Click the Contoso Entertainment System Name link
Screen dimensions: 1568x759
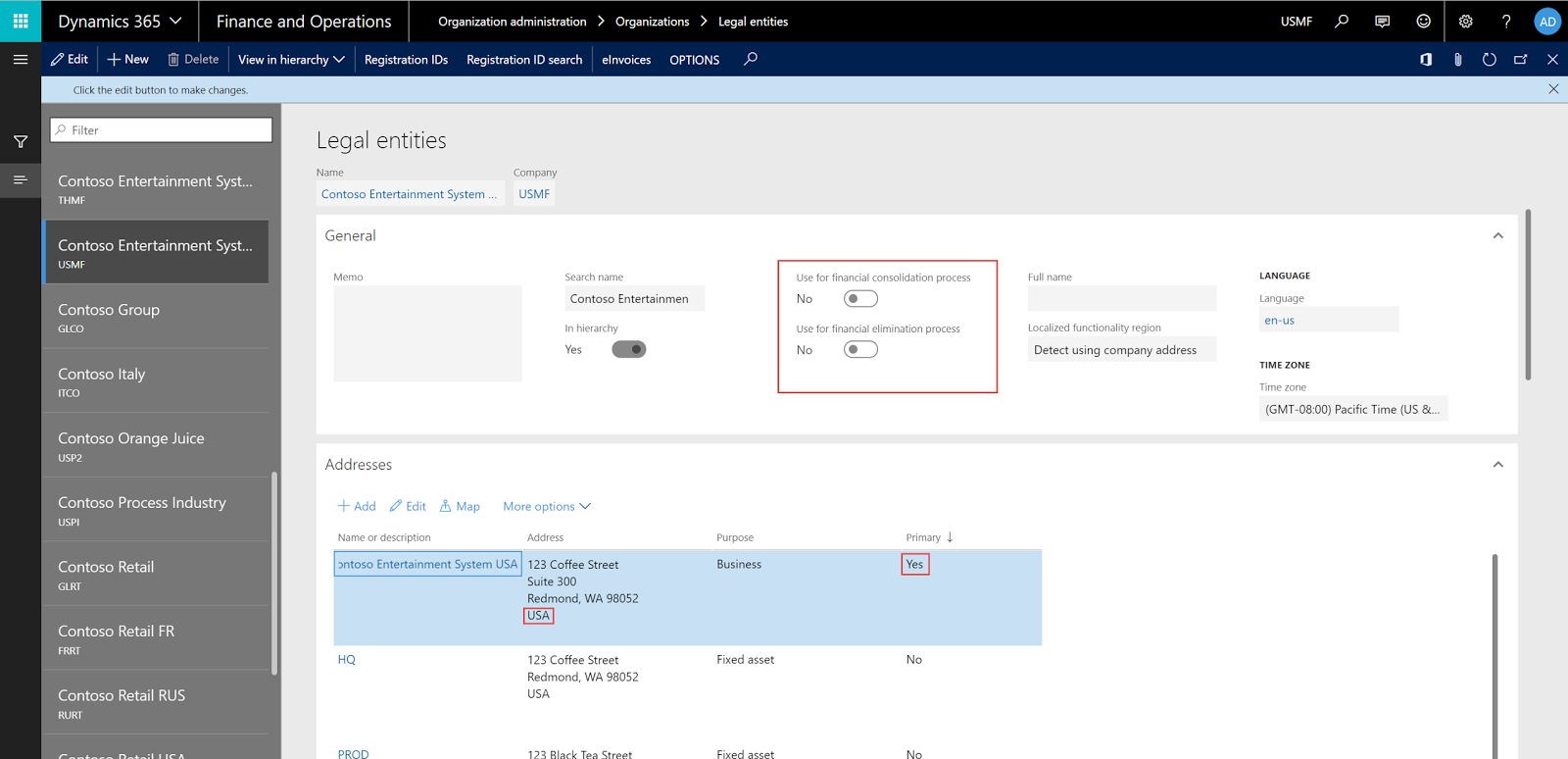[409, 194]
